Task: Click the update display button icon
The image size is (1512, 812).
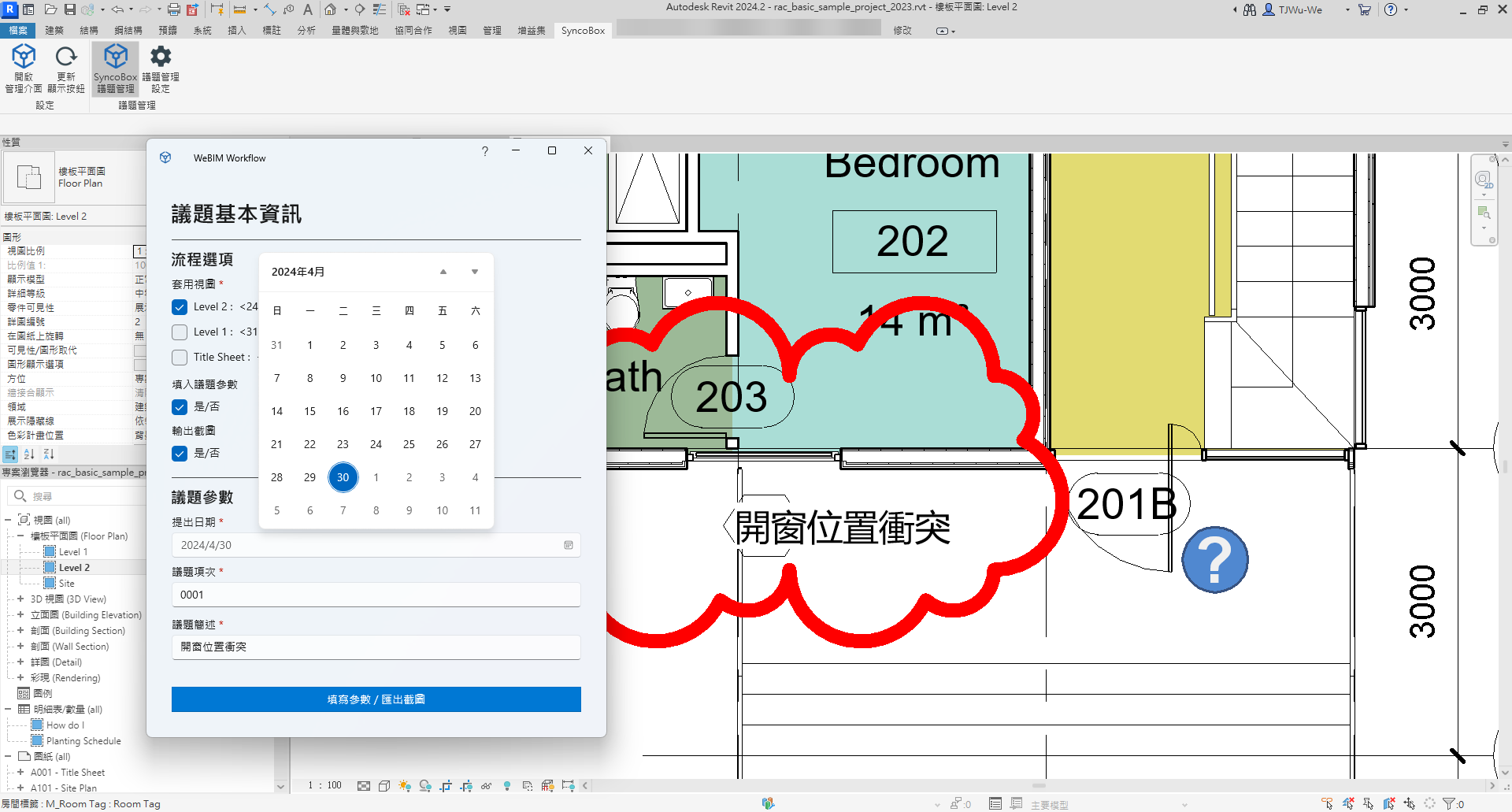Action: click(66, 57)
